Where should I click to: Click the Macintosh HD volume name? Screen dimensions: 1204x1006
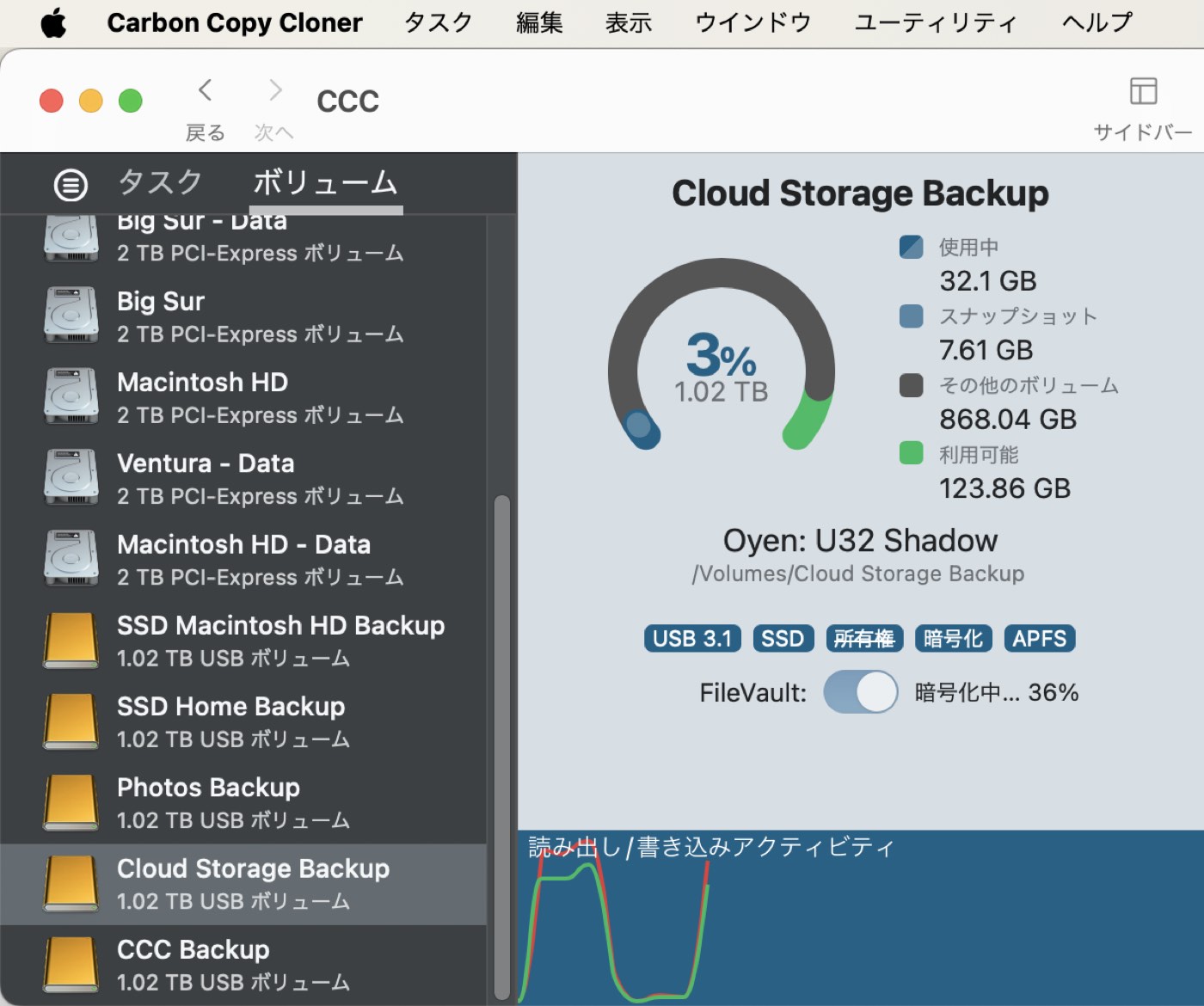[203, 383]
